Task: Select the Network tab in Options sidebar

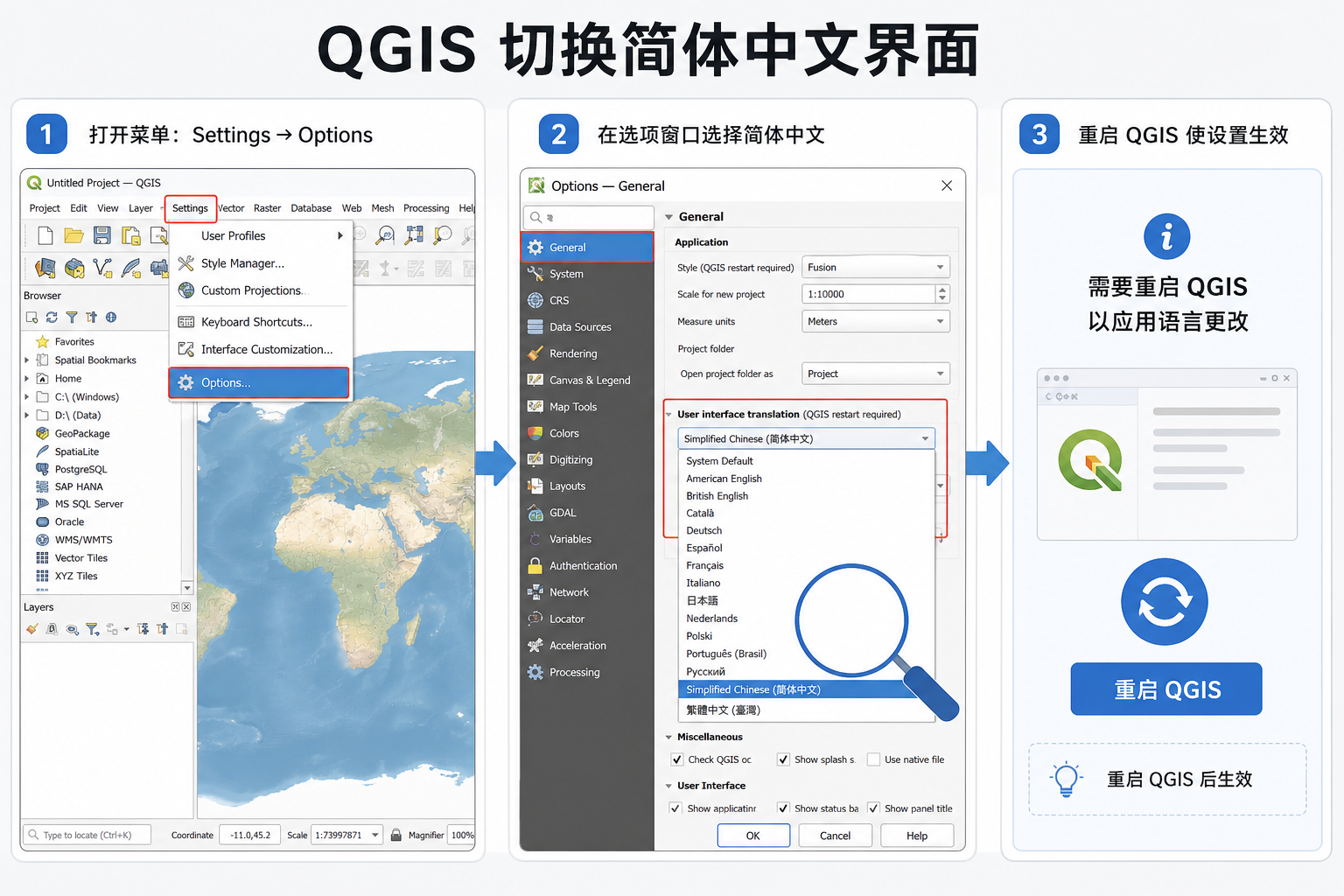Action: click(x=587, y=592)
